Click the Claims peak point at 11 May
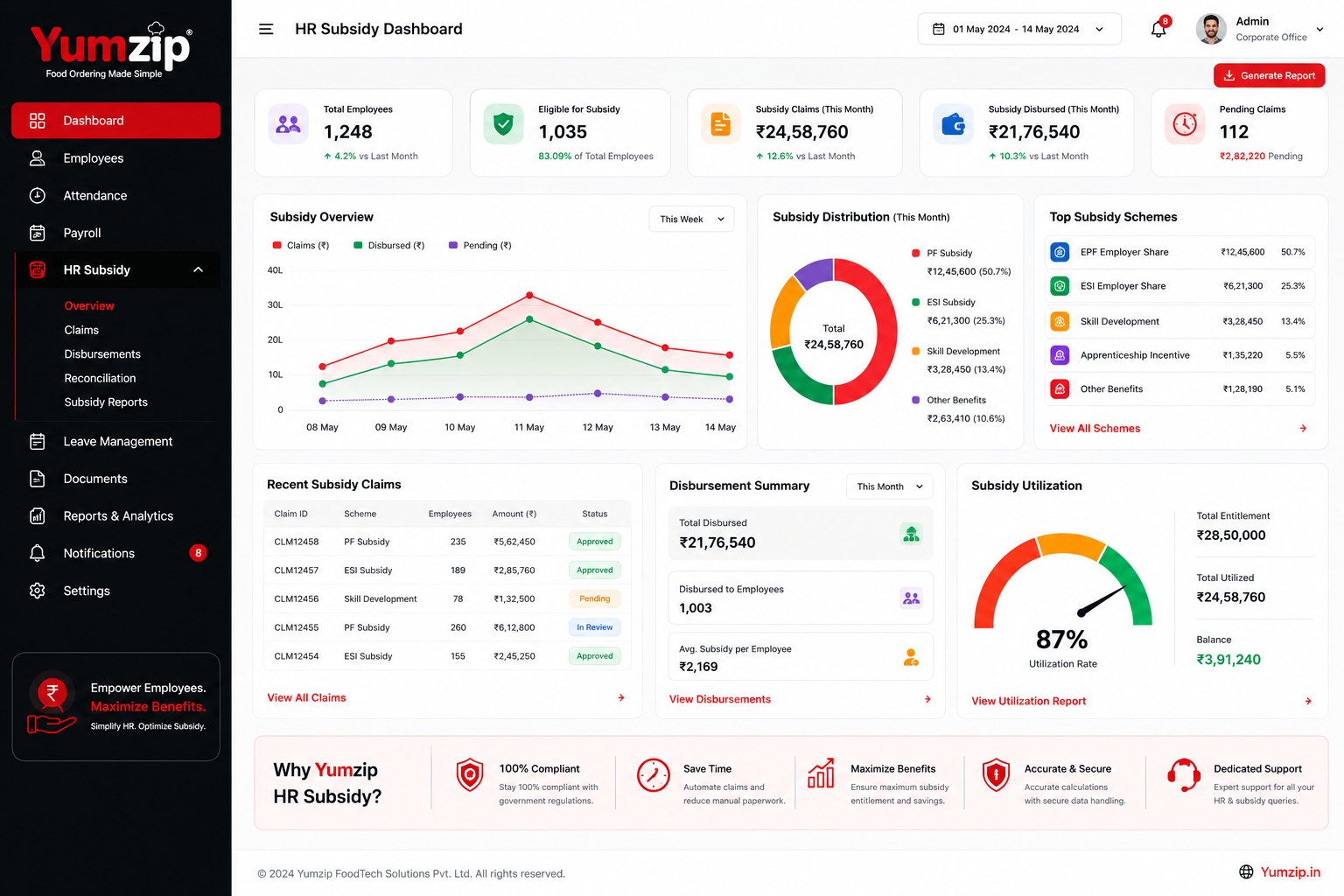Image resolution: width=1344 pixels, height=896 pixels. click(529, 296)
